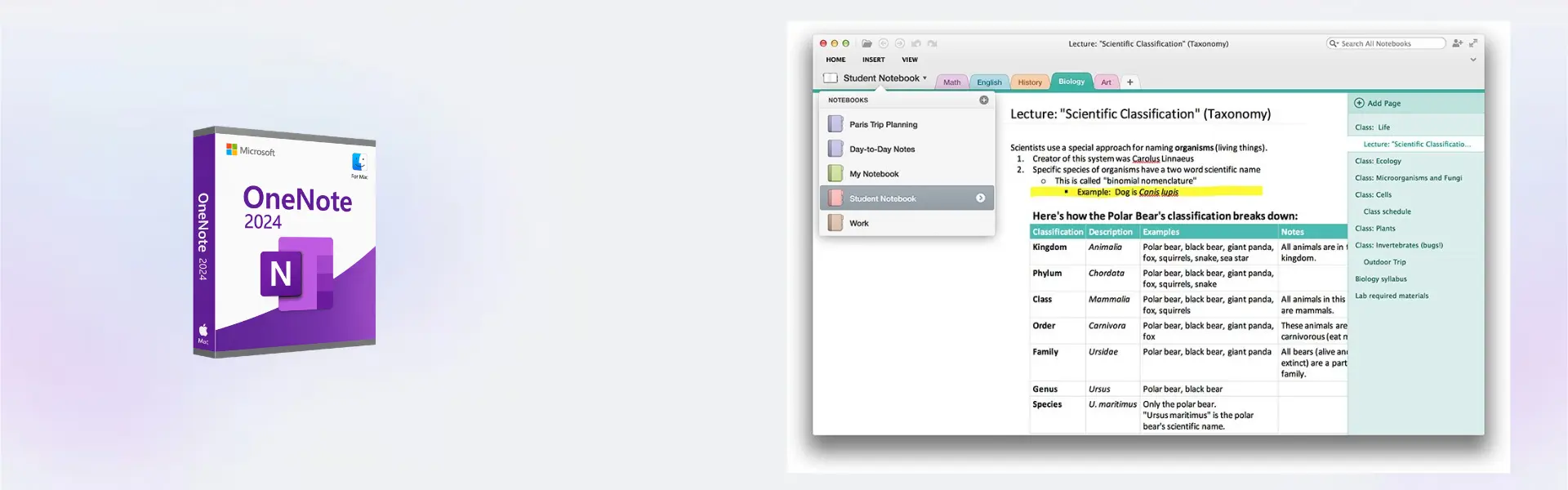Click the My Notebook green icon
Image resolution: width=1568 pixels, height=490 pixels.
[x=835, y=173]
